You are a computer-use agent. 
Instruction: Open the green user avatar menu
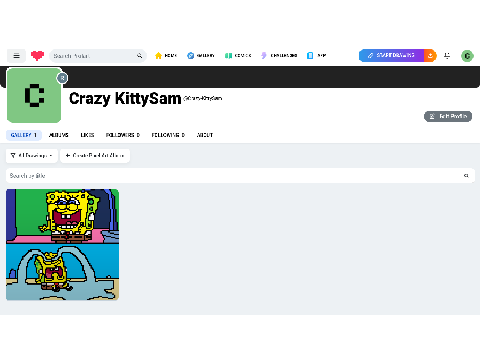467,56
